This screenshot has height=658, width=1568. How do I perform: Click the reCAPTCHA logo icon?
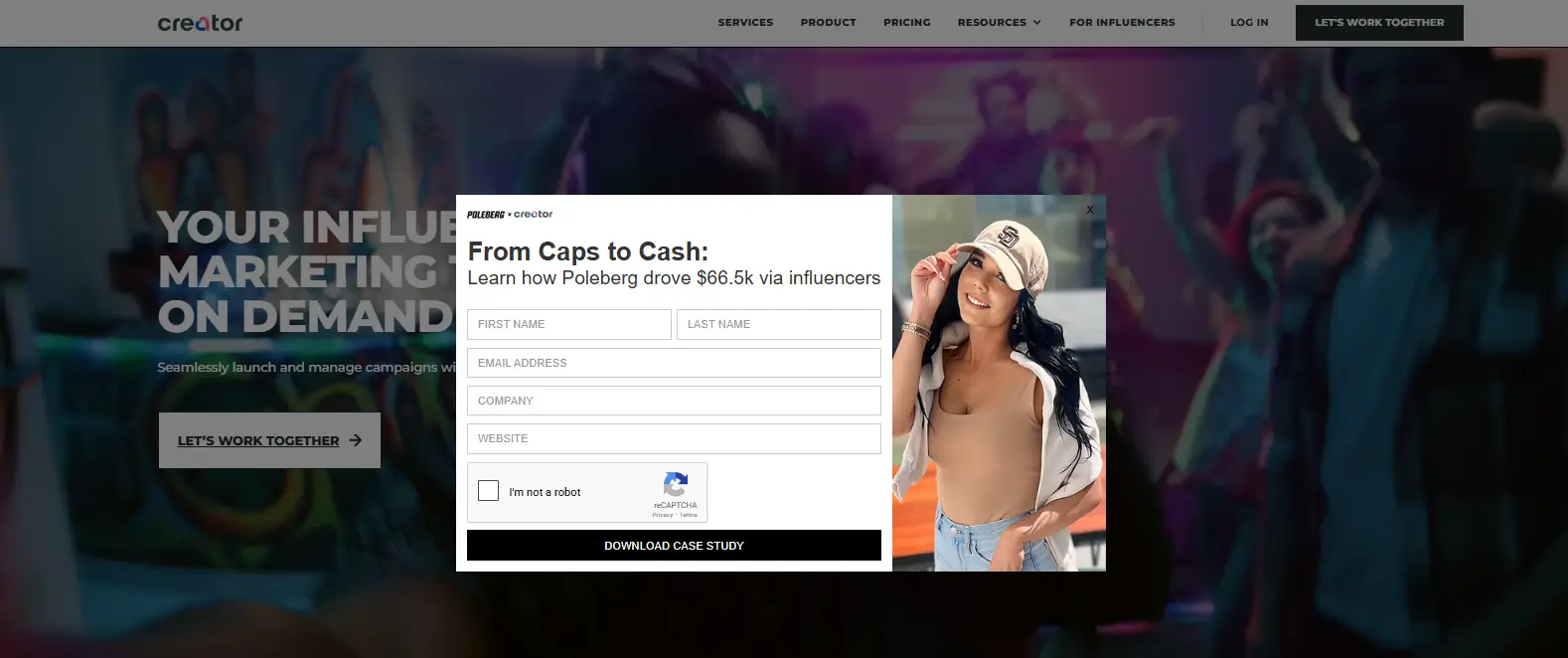point(676,485)
